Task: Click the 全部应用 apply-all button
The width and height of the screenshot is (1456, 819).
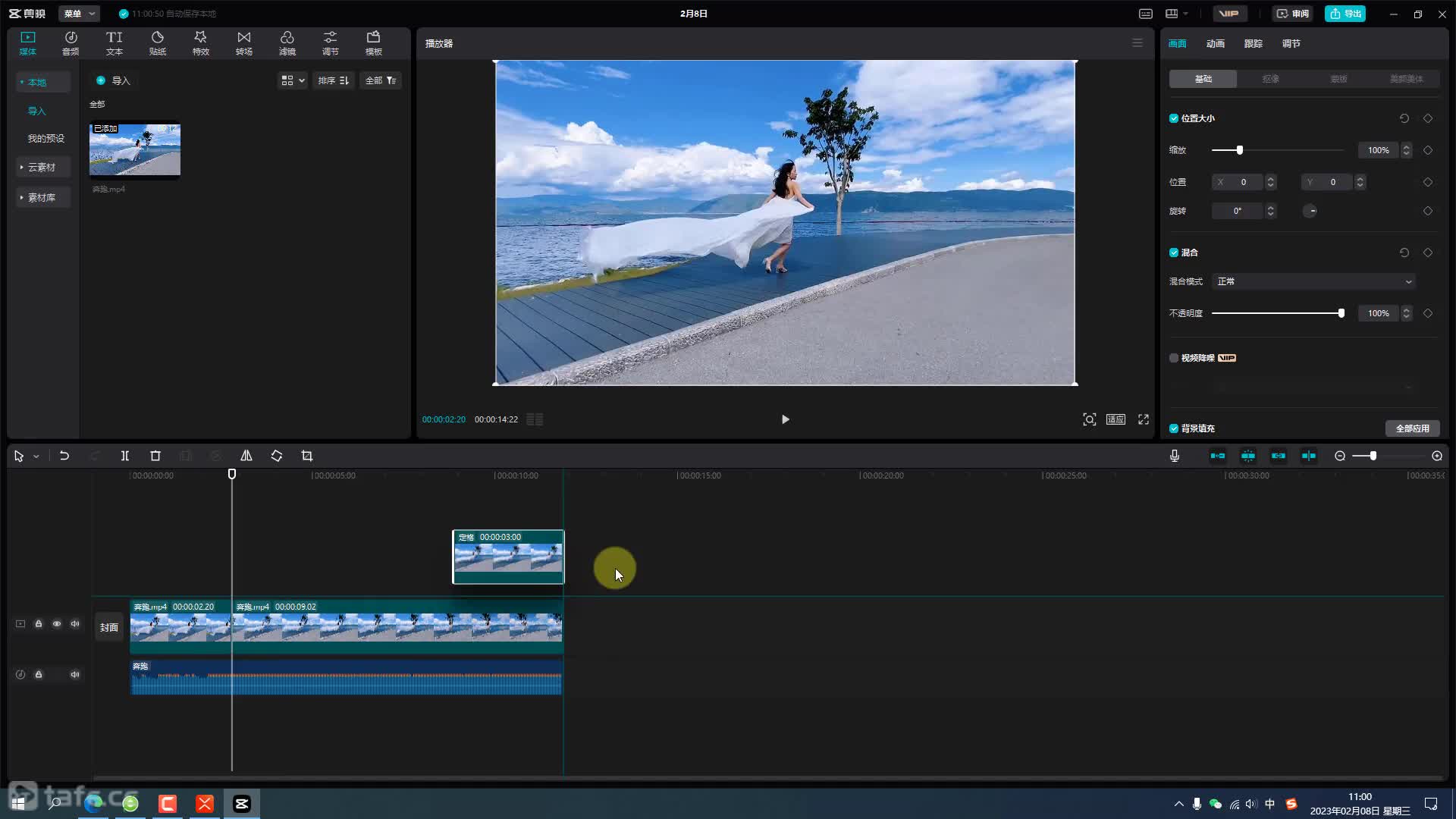Action: coord(1412,428)
